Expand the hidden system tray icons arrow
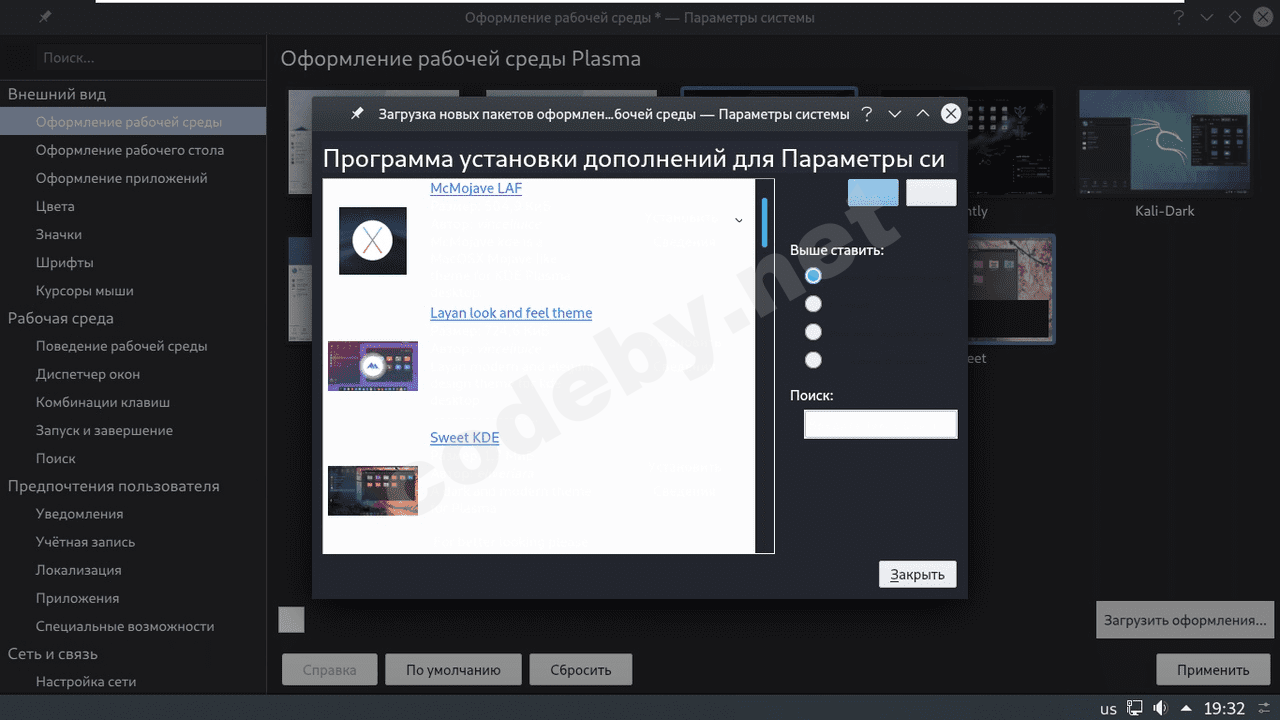 pyautogui.click(x=1185, y=707)
